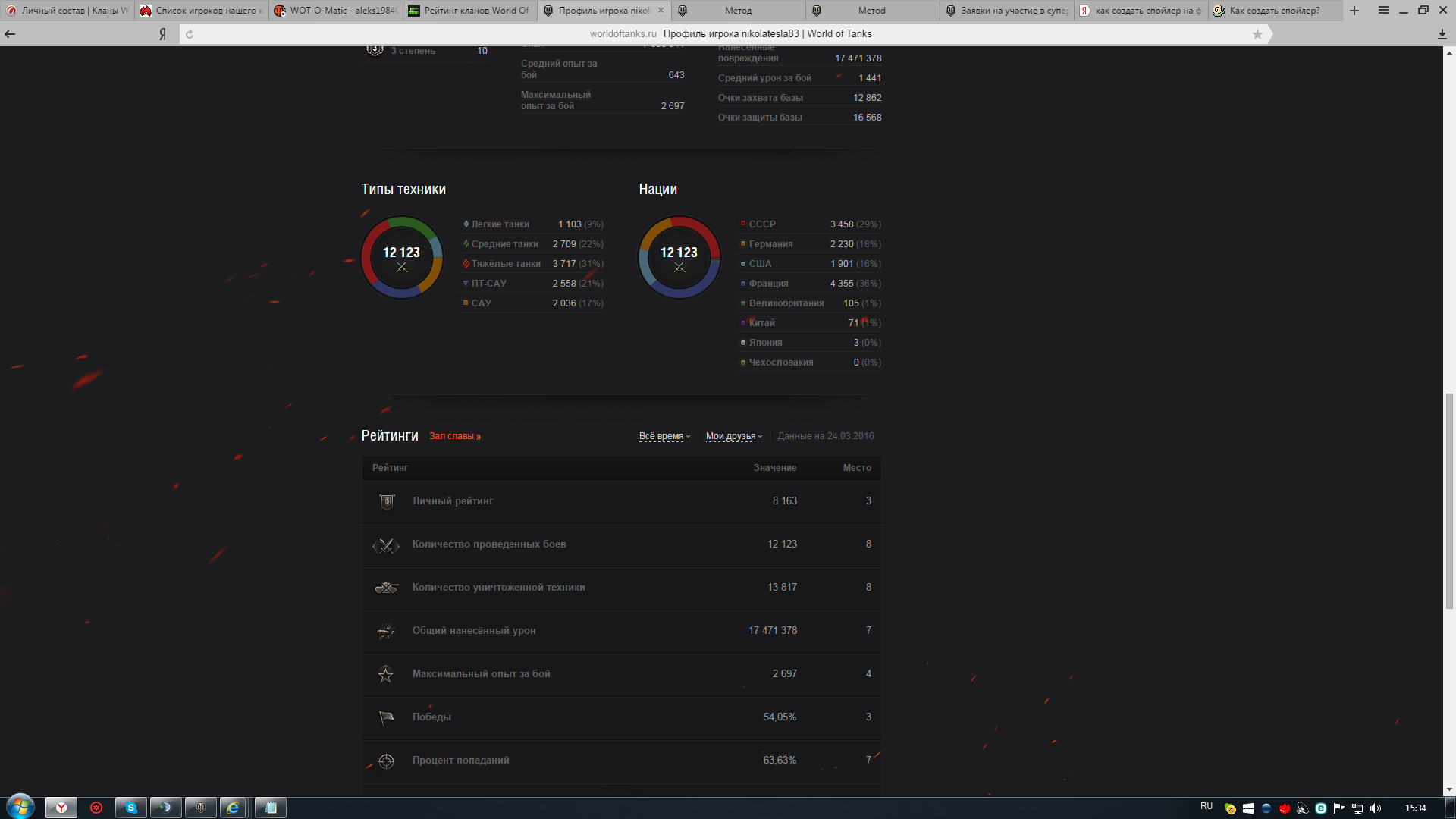1456x819 pixels.
Task: Open the notepad taskbar icon
Action: pos(271,808)
